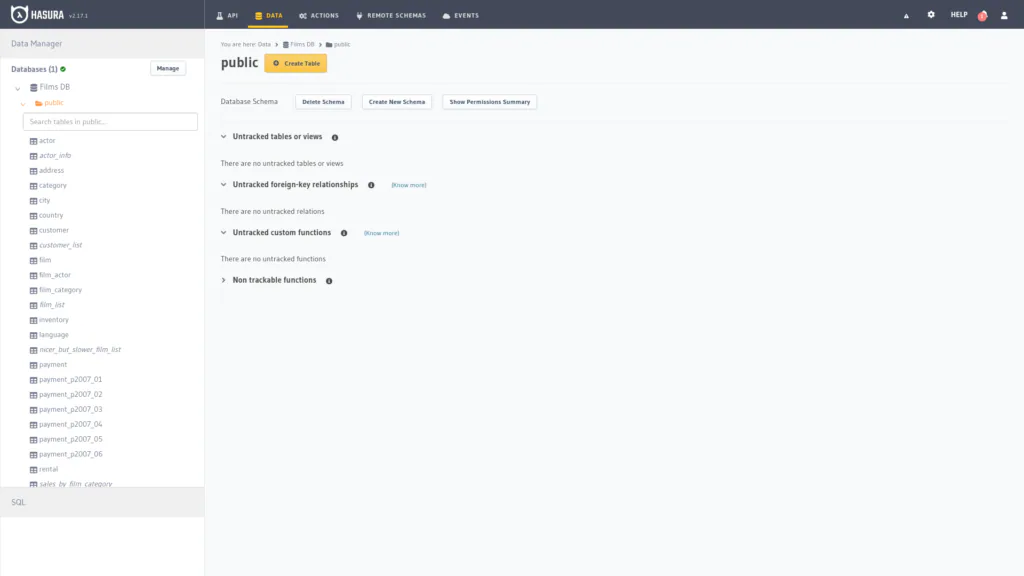The width and height of the screenshot is (1024, 576).
Task: Click the notifications heart icon
Action: click(982, 16)
